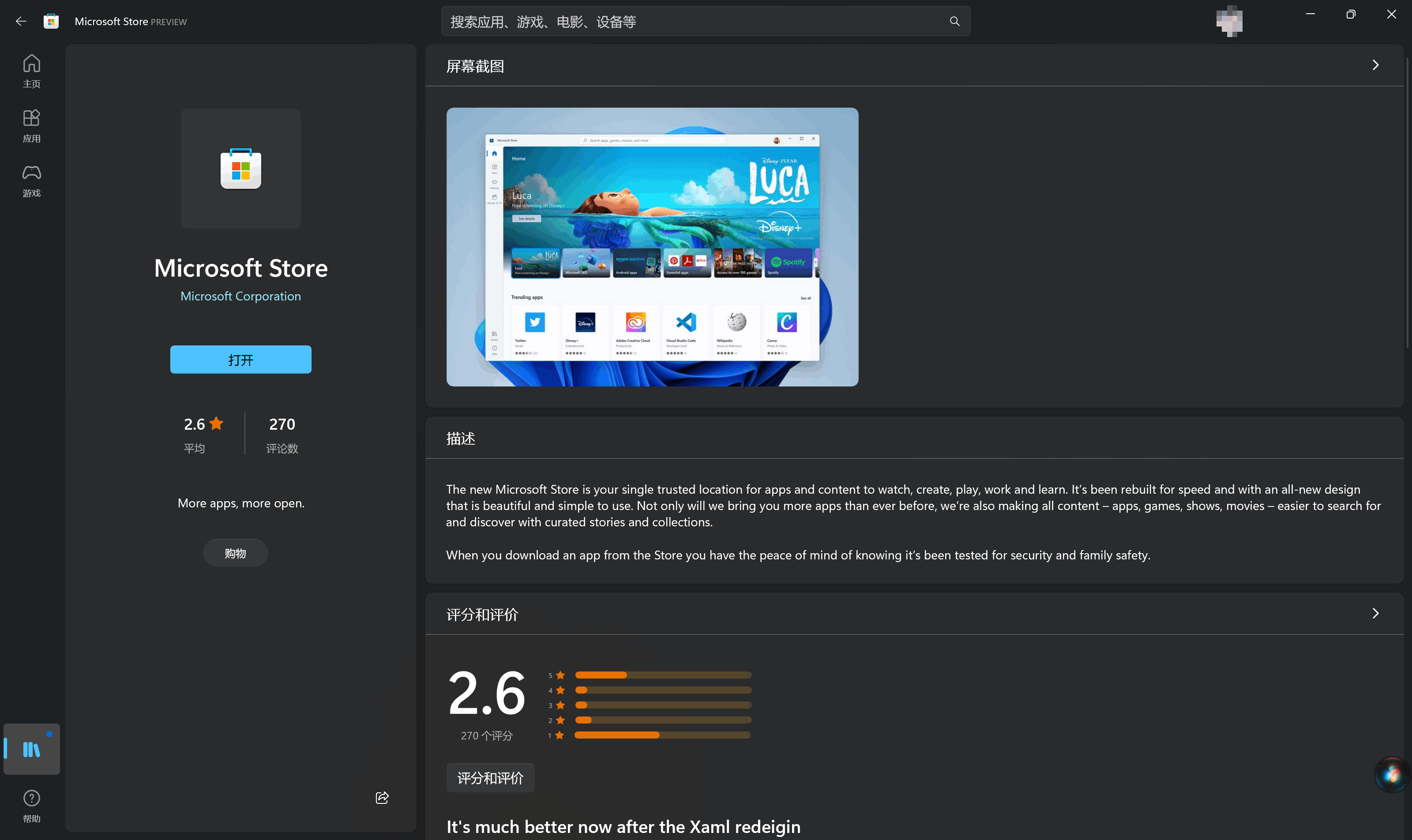The image size is (1412, 840).
Task: Expand the screenshots (屏幕截图) section chevron
Action: 1375,65
